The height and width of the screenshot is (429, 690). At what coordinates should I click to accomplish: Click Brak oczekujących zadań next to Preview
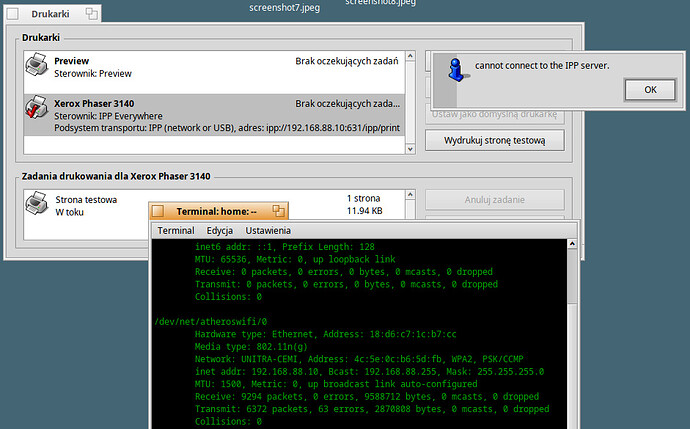[x=347, y=61]
